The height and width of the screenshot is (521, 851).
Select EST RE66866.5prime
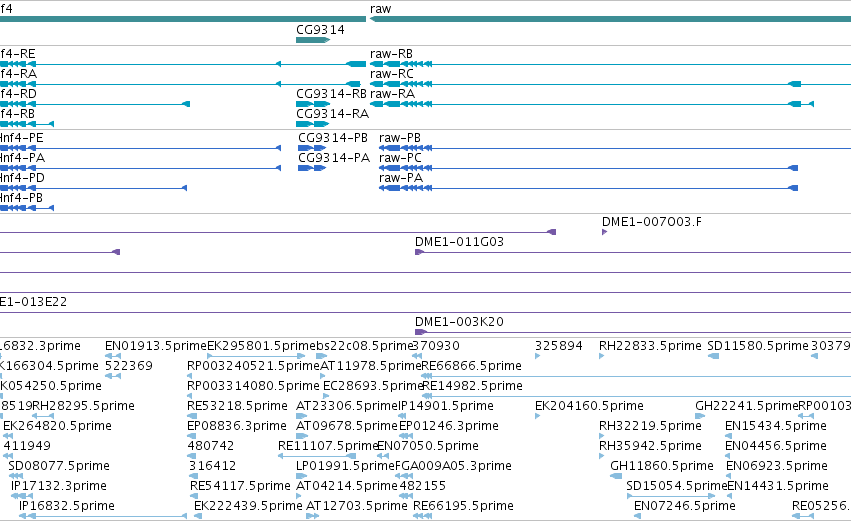pyautogui.click(x=636, y=376)
